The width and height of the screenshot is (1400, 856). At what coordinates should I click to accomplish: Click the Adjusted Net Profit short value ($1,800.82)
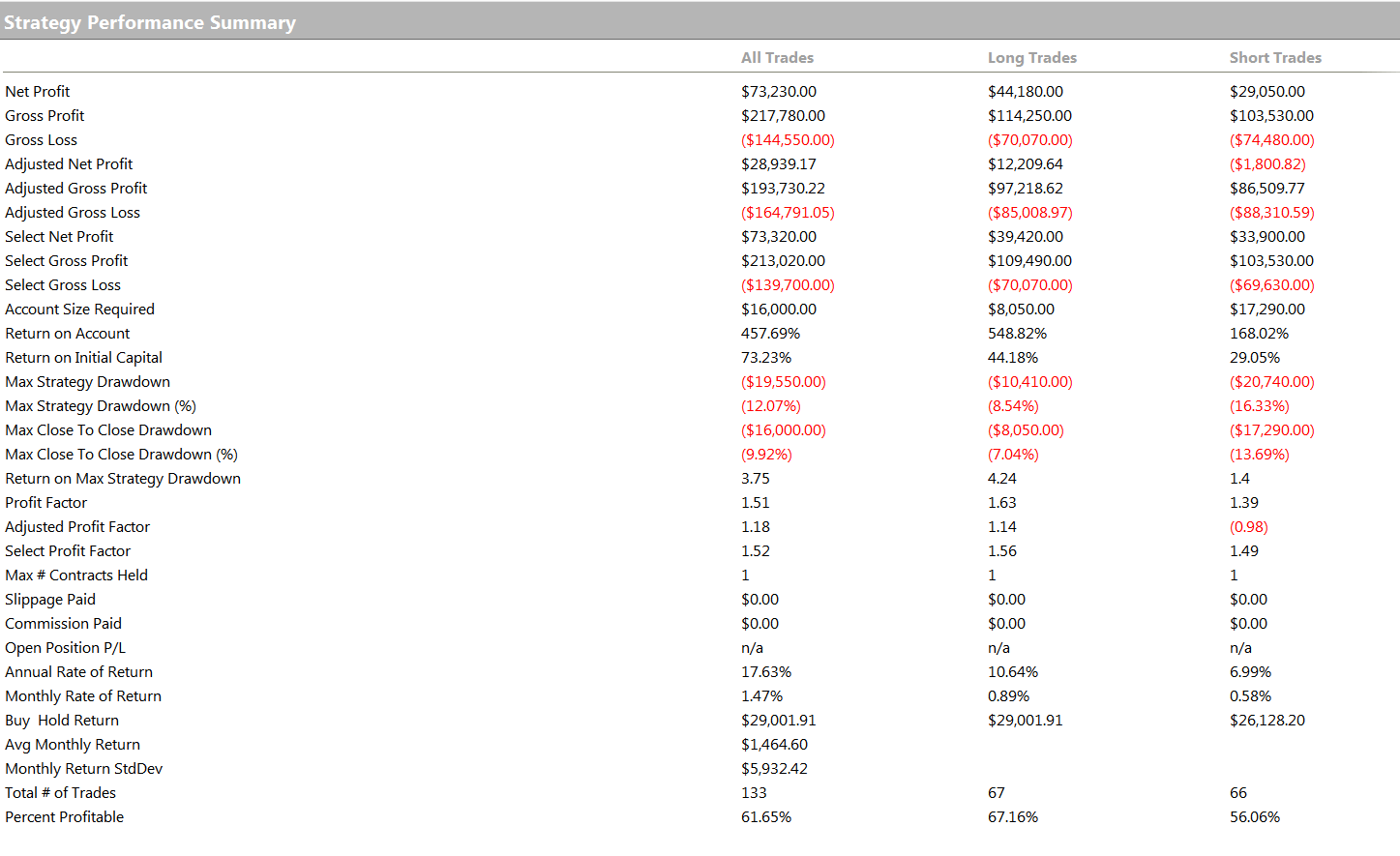coord(1267,164)
